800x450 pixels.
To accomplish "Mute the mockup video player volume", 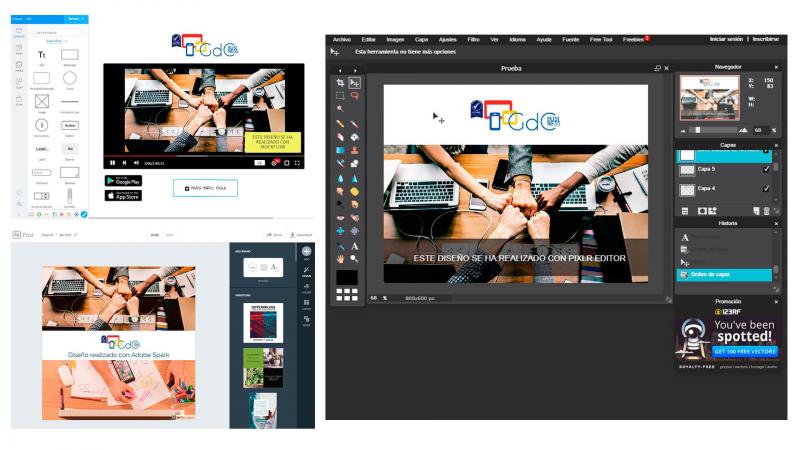I will coord(136,163).
